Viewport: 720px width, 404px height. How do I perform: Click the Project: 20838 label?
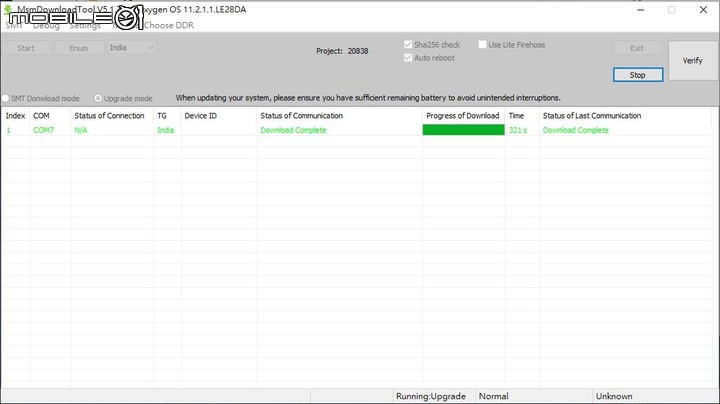342,51
